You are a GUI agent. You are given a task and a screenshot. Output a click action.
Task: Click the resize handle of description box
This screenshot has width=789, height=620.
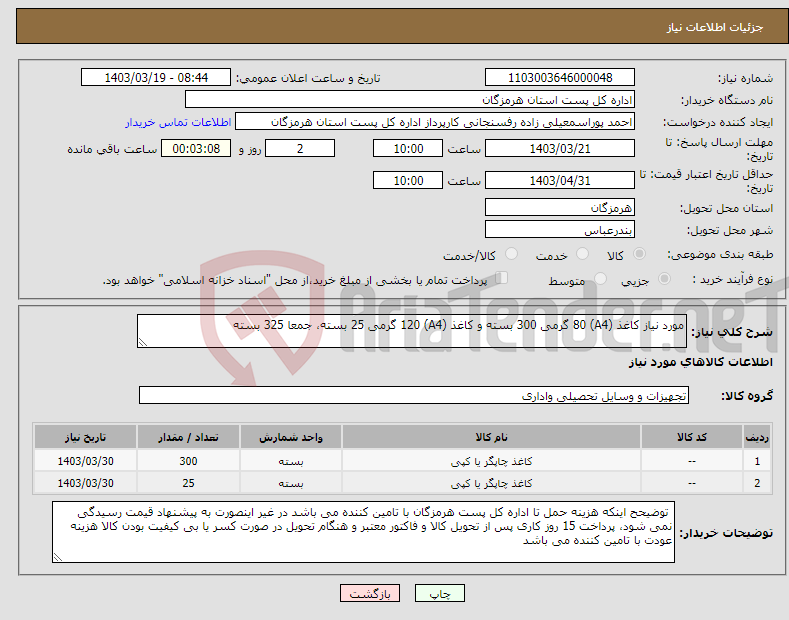[142, 343]
